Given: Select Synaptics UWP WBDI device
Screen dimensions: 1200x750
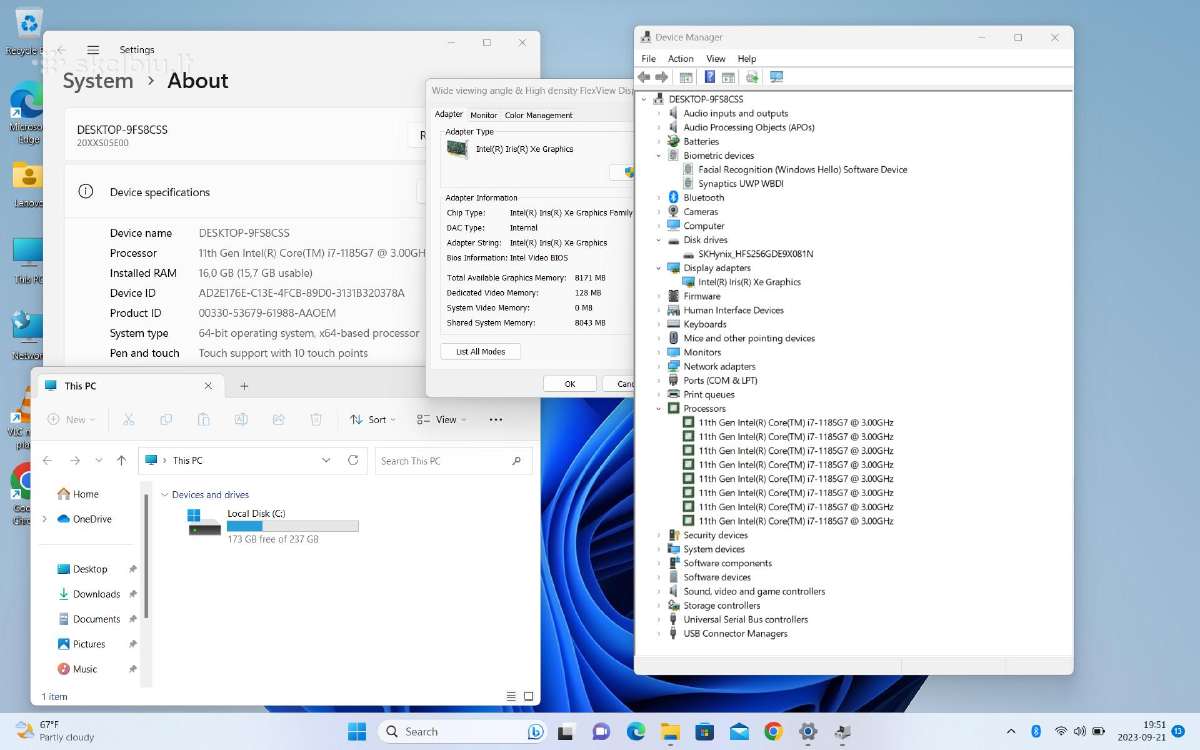Looking at the screenshot, I should [740, 184].
